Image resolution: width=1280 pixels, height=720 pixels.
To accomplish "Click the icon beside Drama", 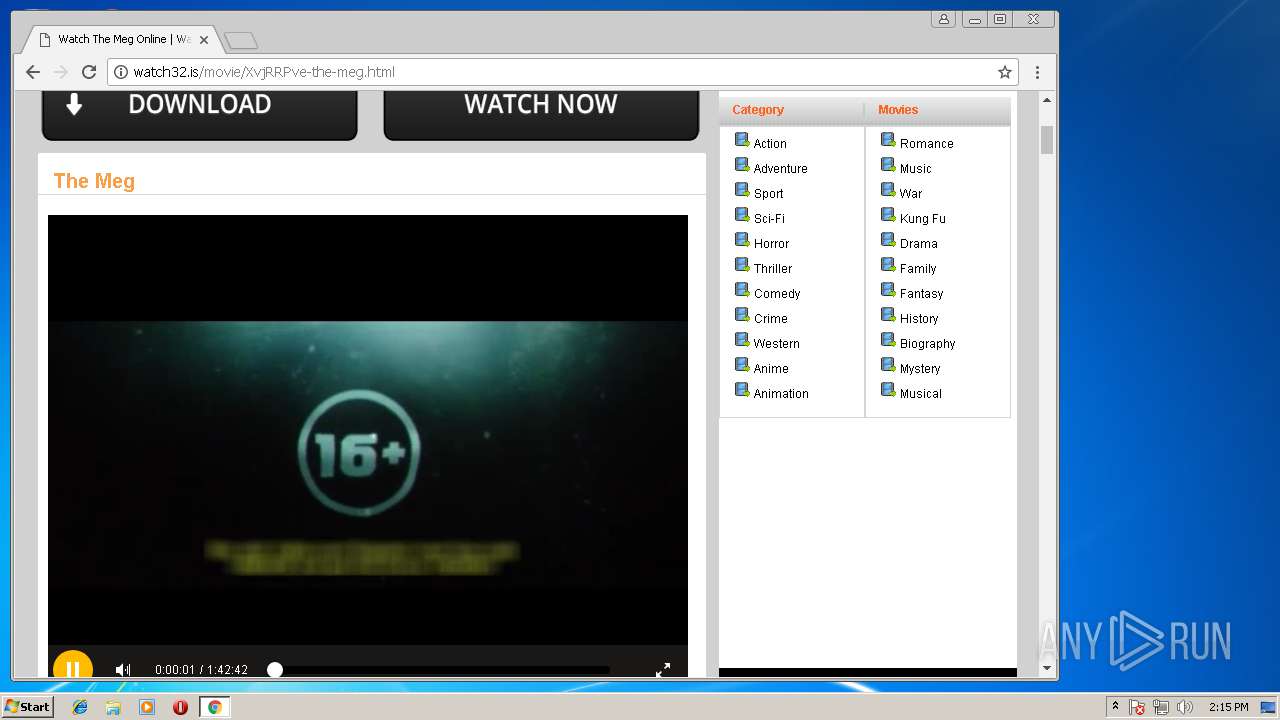I will point(888,240).
